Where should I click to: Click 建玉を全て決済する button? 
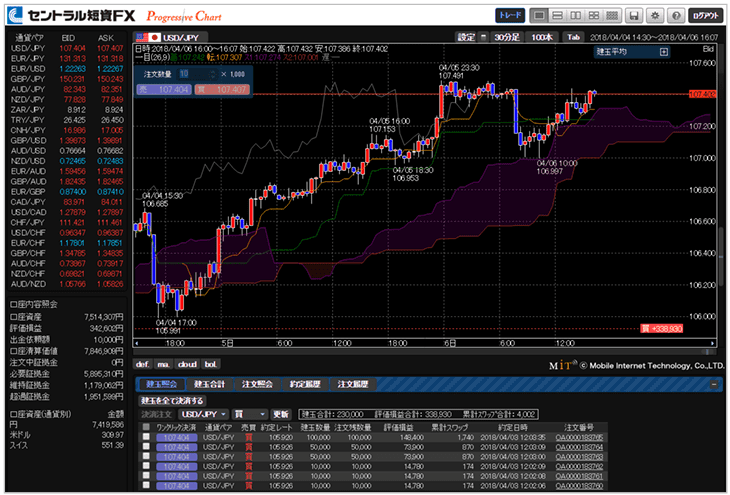pos(172,400)
